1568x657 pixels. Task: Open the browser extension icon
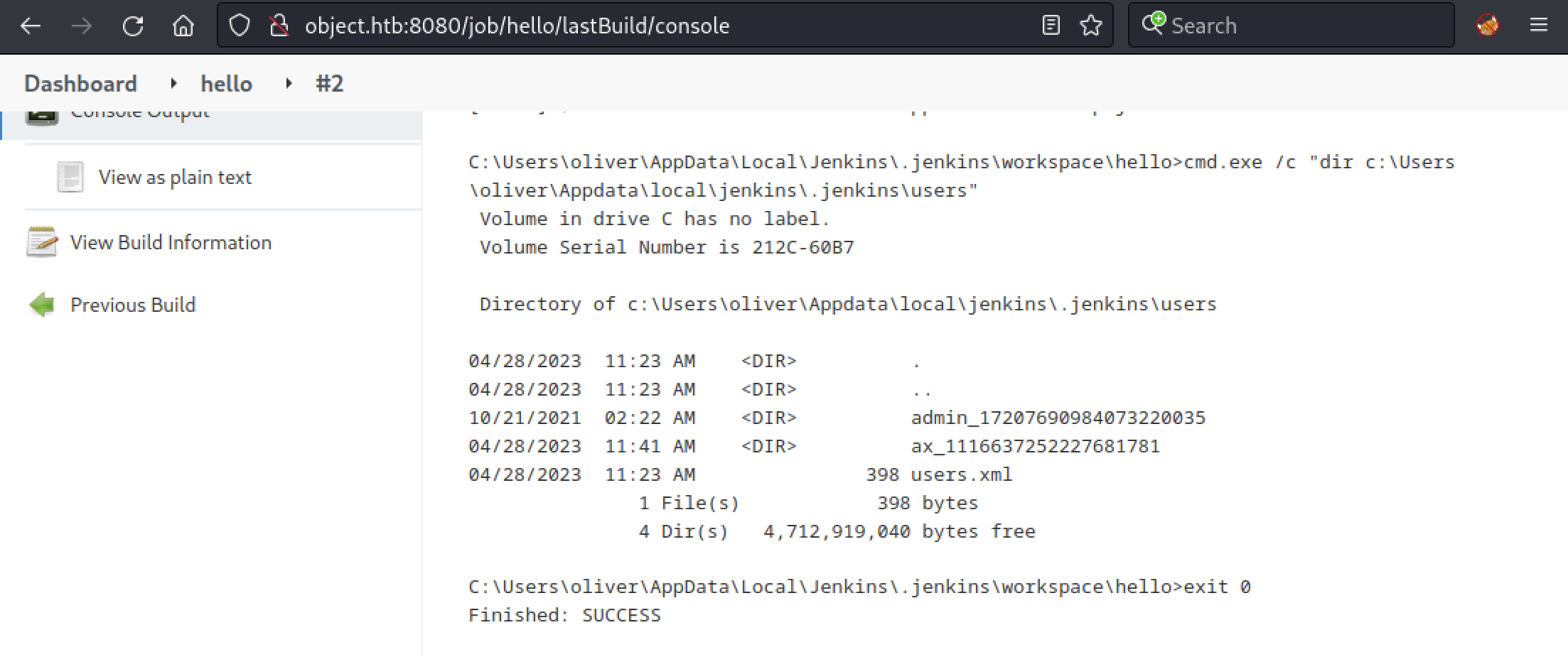point(1488,26)
